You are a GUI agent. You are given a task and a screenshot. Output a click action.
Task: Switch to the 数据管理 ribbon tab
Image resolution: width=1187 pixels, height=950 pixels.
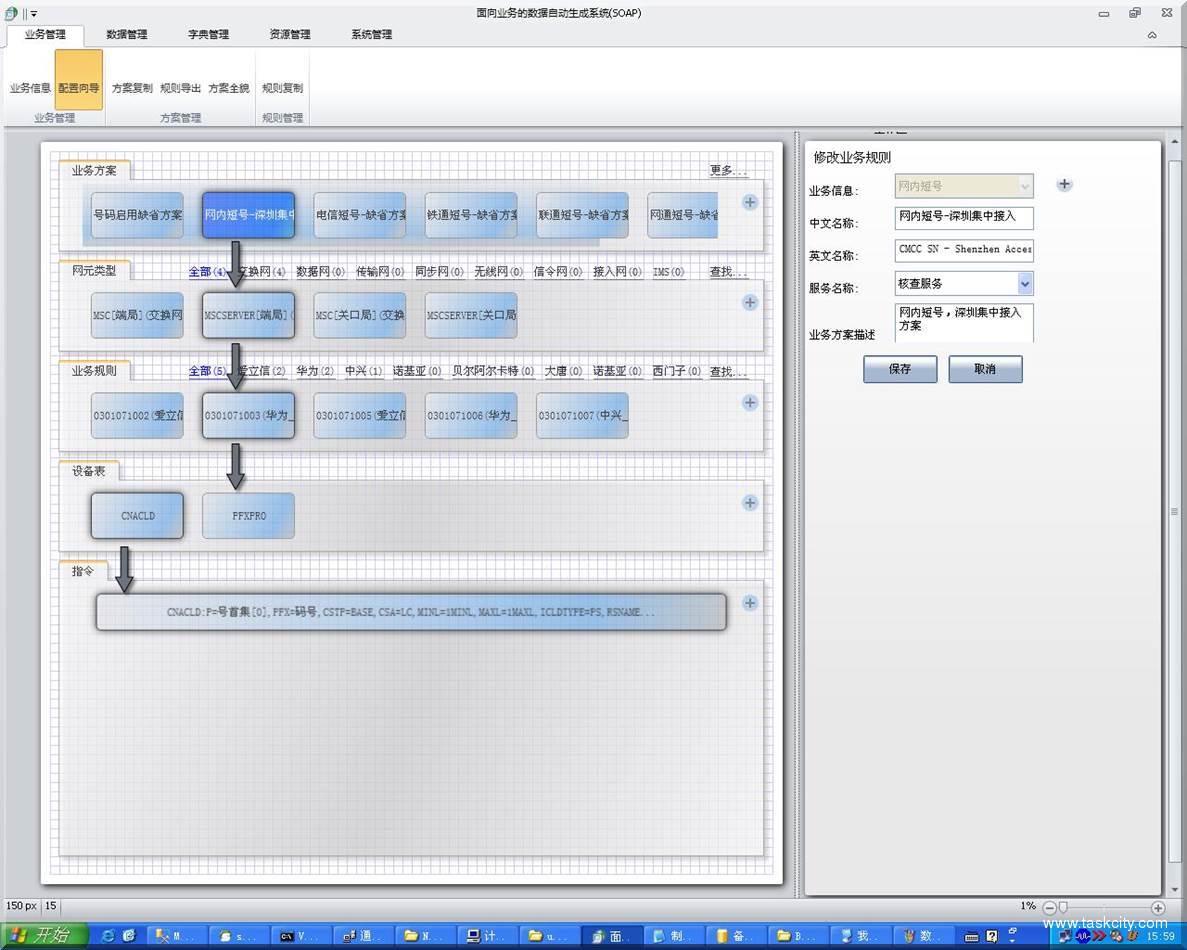127,35
